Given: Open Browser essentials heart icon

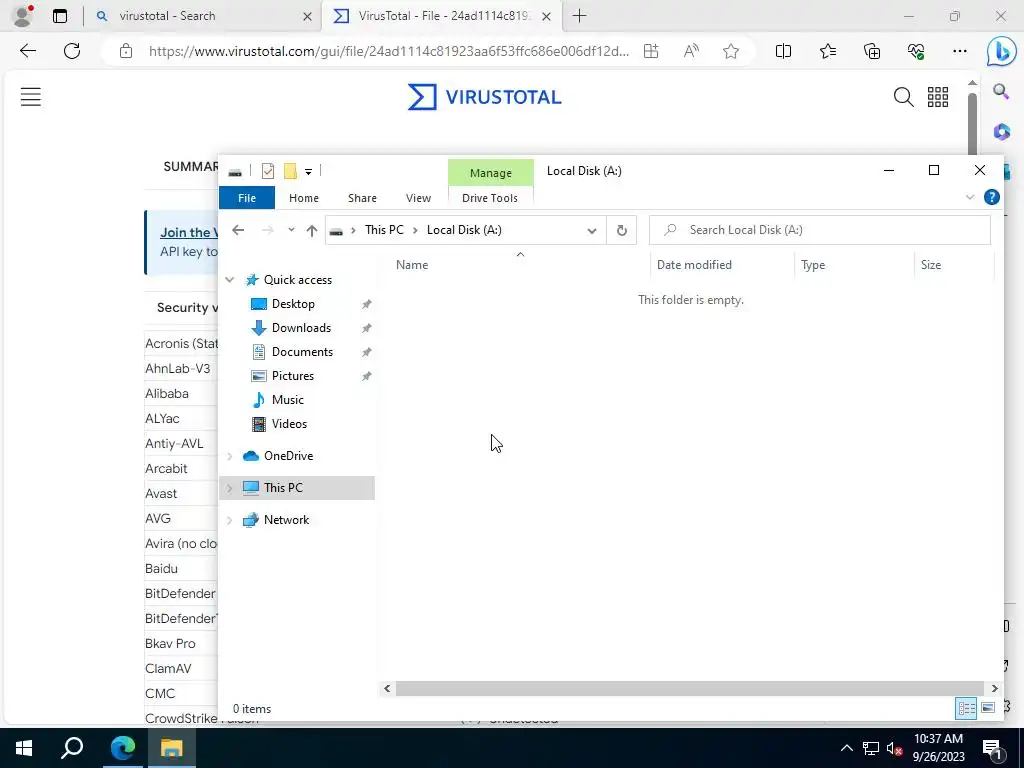Looking at the screenshot, I should point(916,51).
